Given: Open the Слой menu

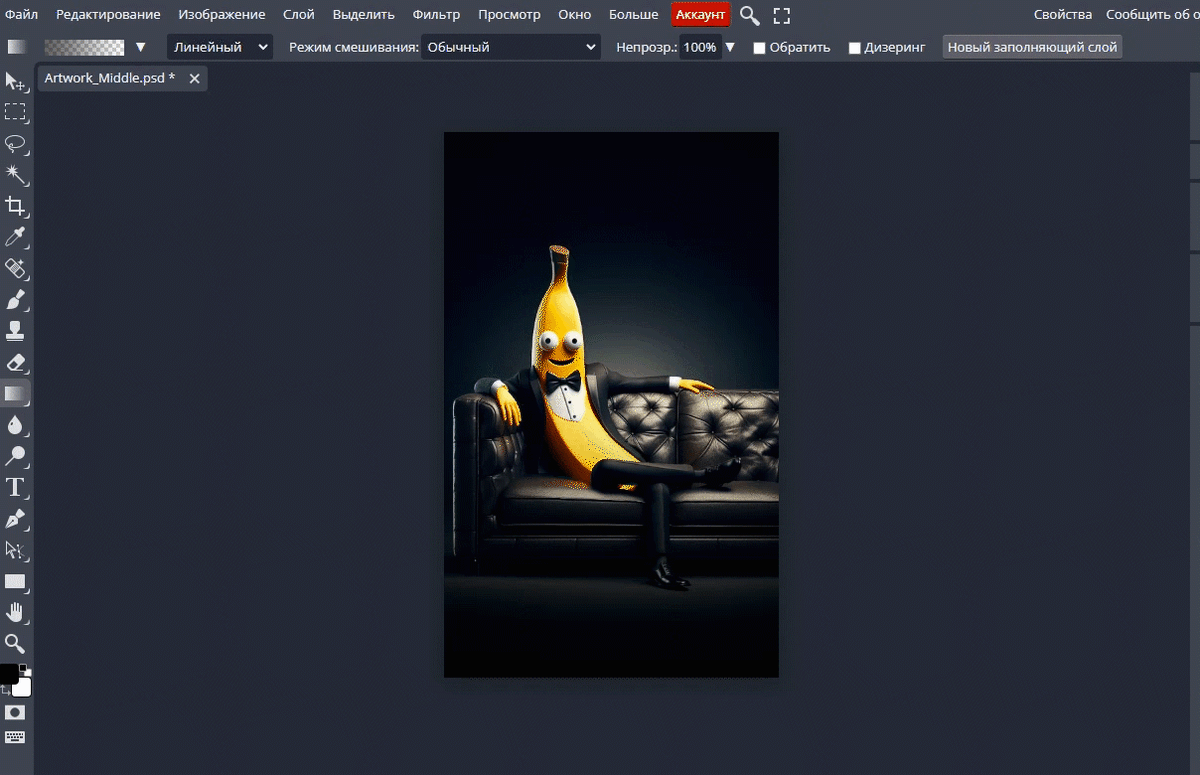Looking at the screenshot, I should click(298, 15).
